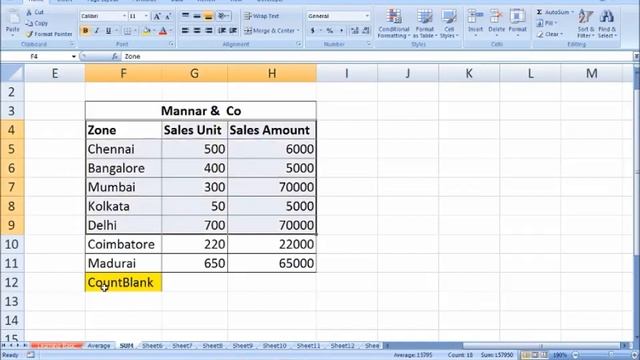The height and width of the screenshot is (360, 640).
Task: Select column header K
Action: tap(469, 73)
